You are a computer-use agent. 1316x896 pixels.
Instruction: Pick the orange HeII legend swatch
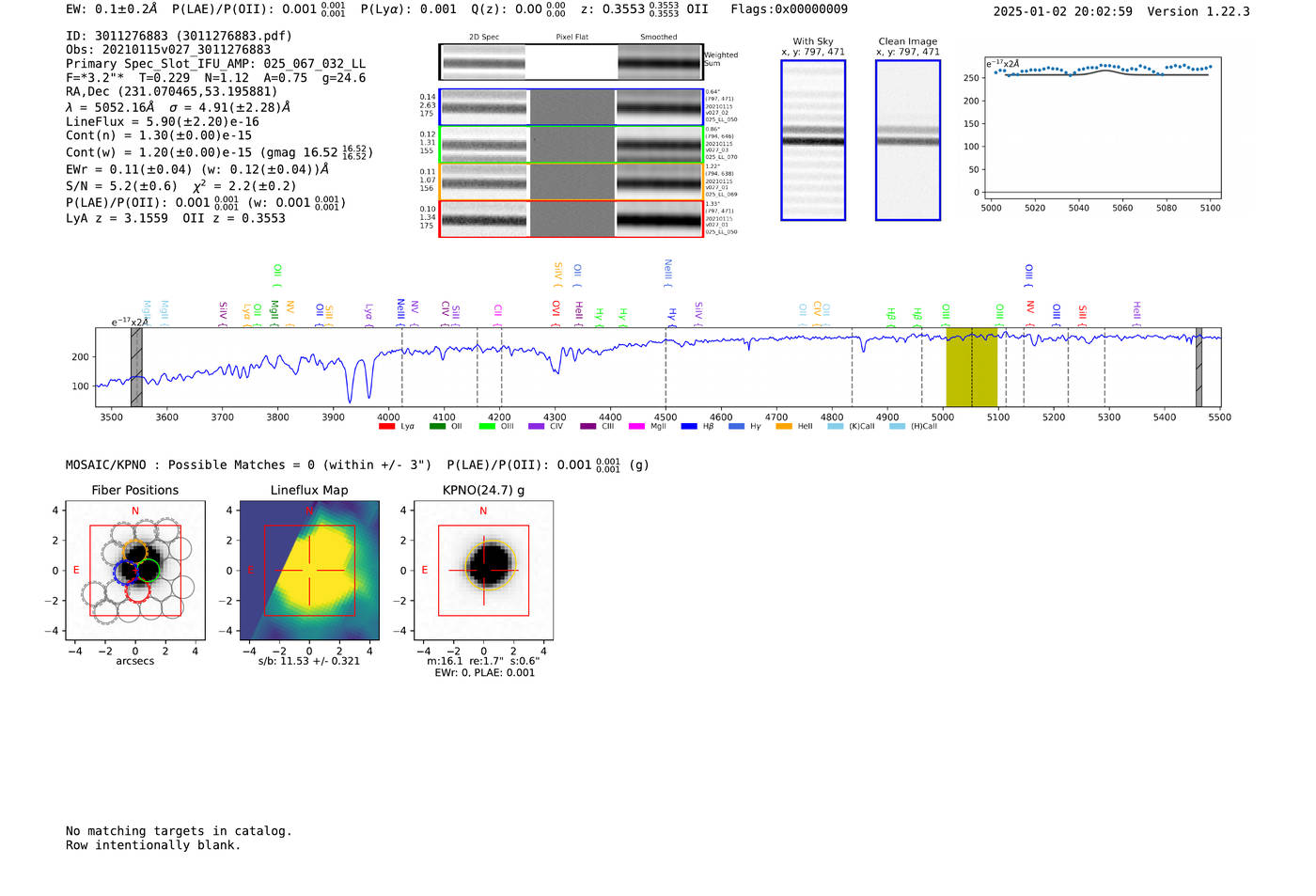click(784, 426)
